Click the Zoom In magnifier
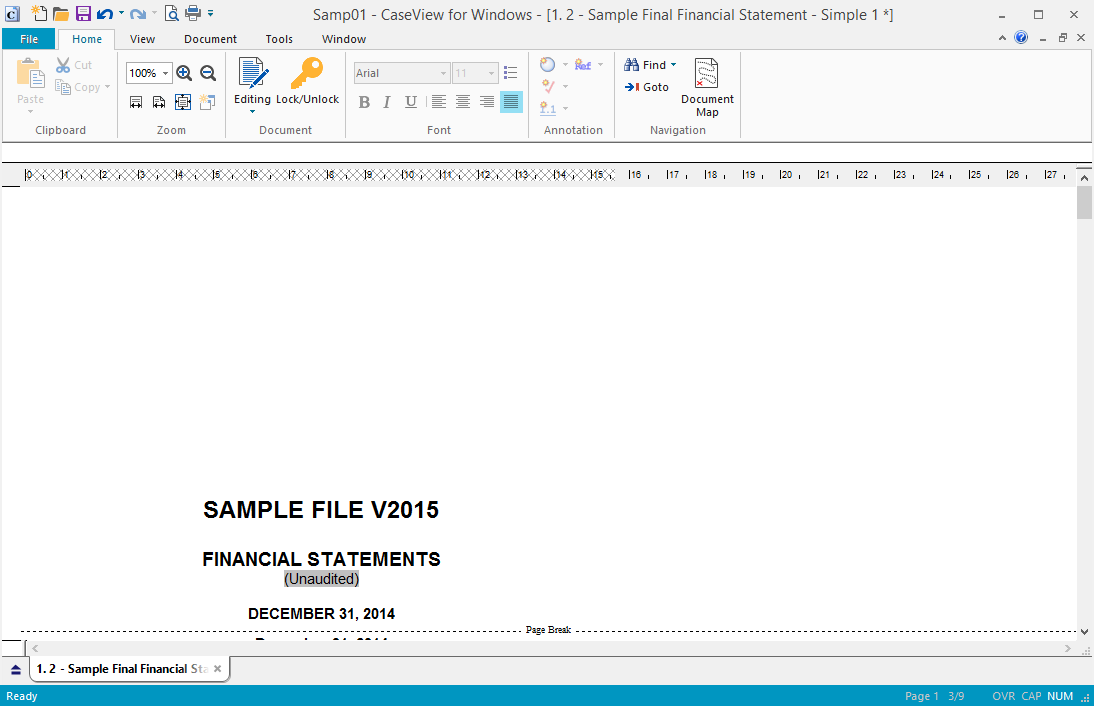The image size is (1094, 706). (x=184, y=73)
